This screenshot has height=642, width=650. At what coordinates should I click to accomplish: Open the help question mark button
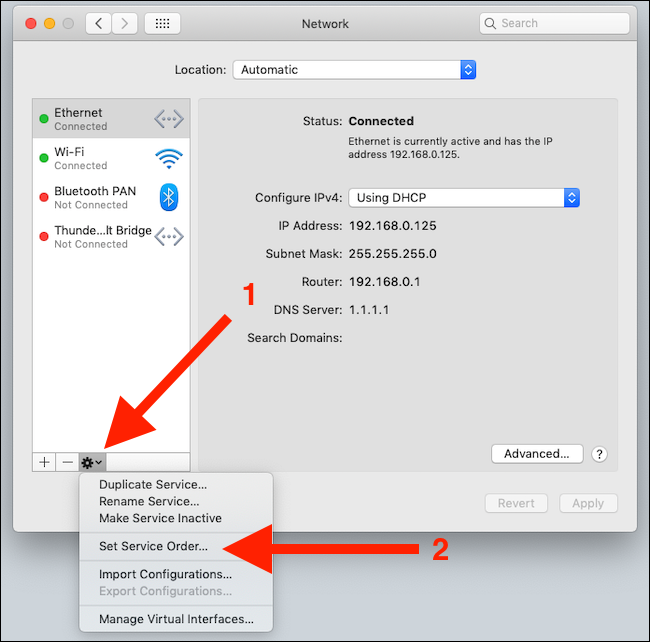[599, 454]
